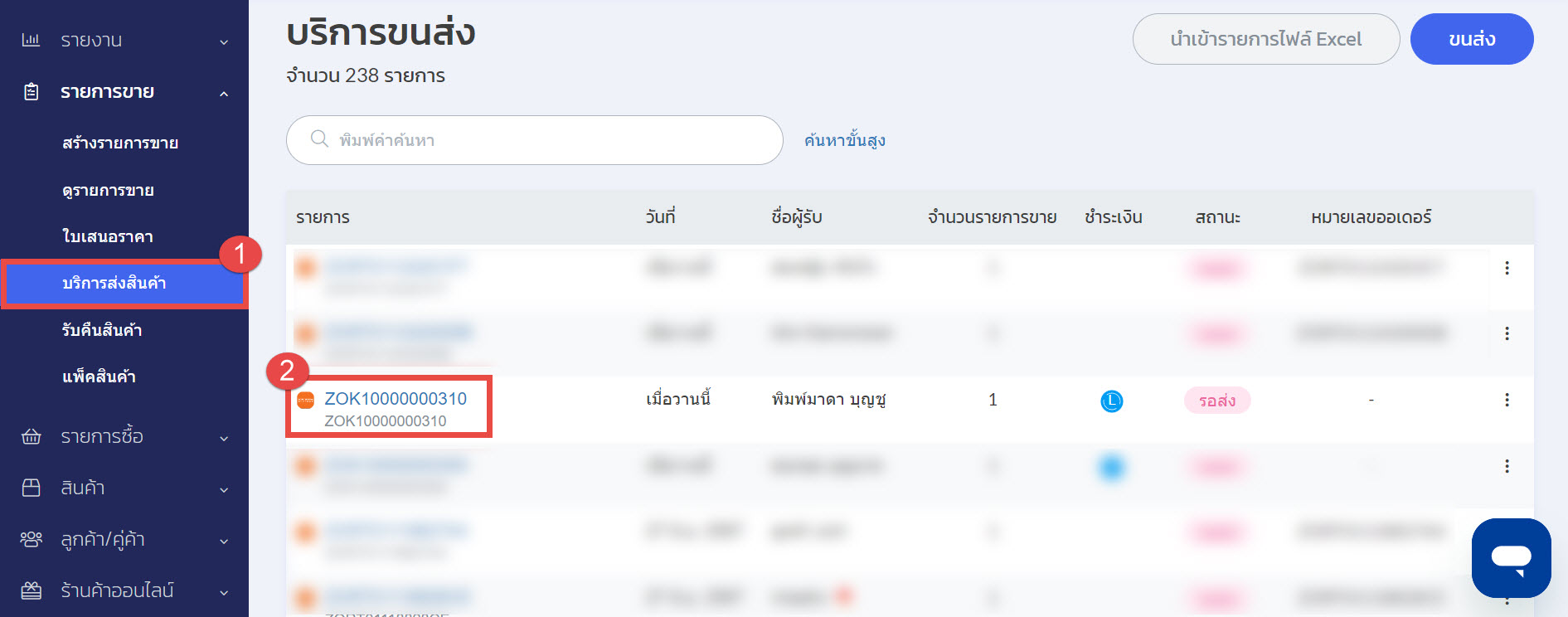
Task: Click the ชำระเงิน column header
Action: pos(1113,217)
